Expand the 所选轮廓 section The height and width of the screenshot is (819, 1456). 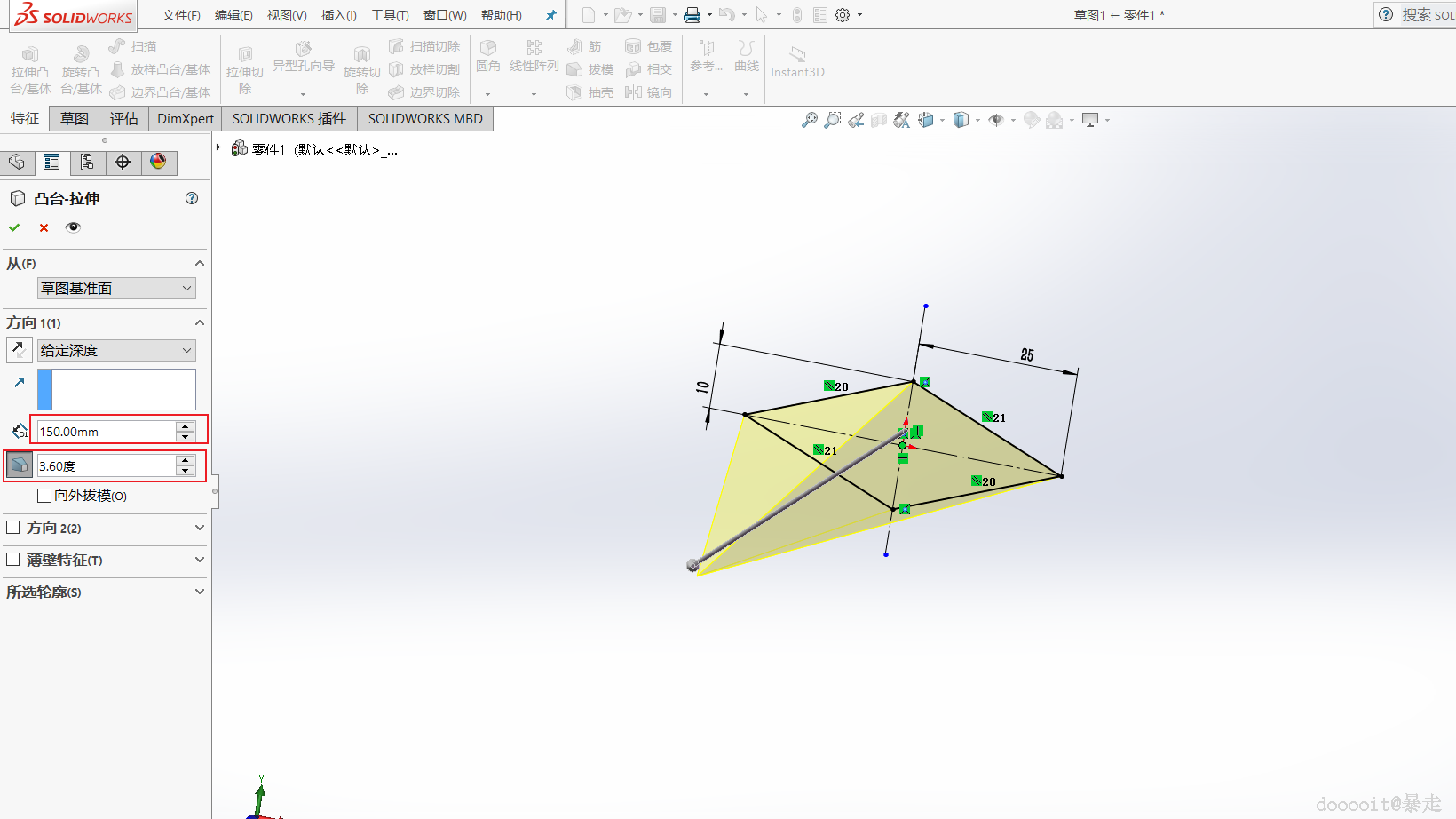pyautogui.click(x=106, y=592)
